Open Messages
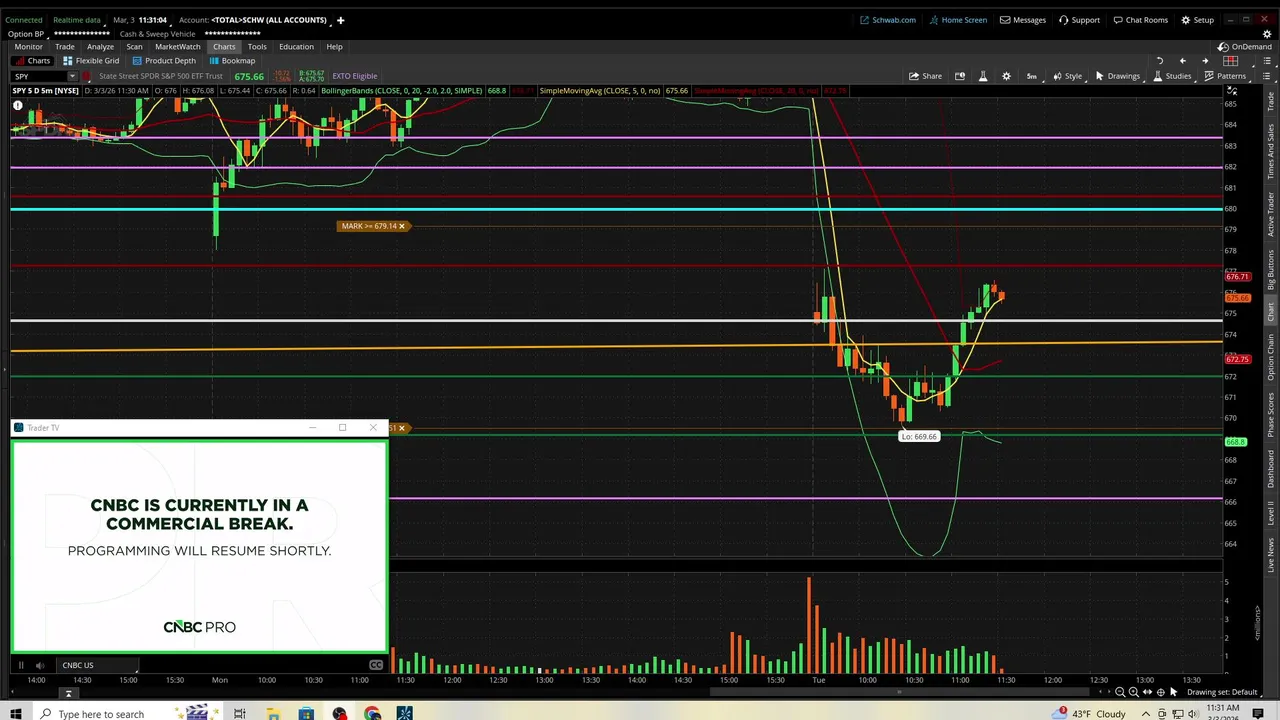 pos(1023,20)
